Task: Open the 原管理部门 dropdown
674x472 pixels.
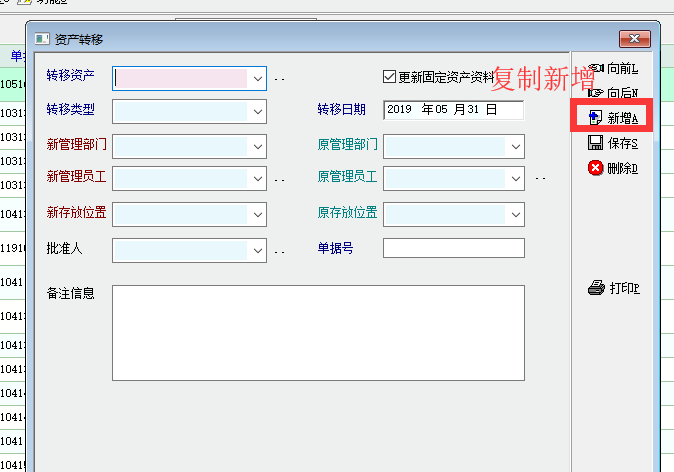Action: coord(516,146)
